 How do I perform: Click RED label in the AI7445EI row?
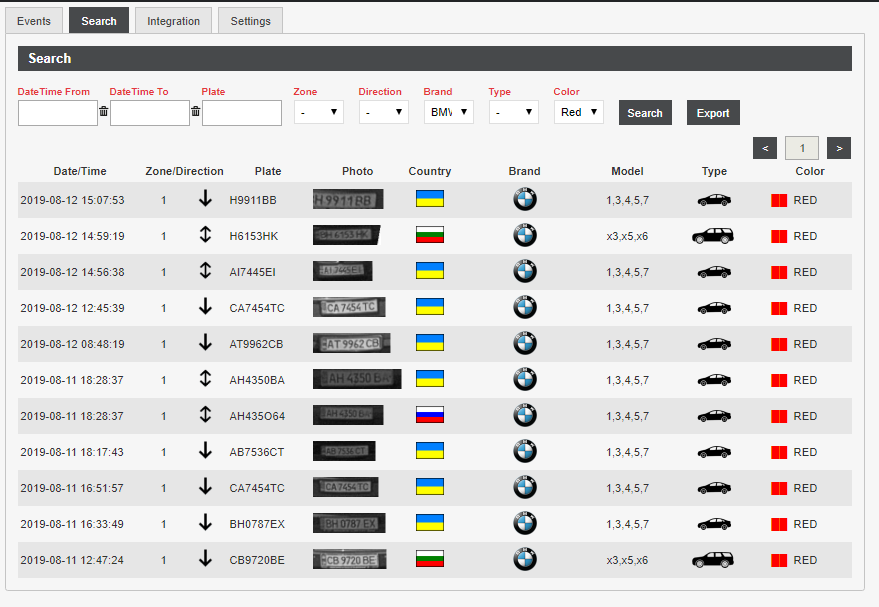point(805,272)
